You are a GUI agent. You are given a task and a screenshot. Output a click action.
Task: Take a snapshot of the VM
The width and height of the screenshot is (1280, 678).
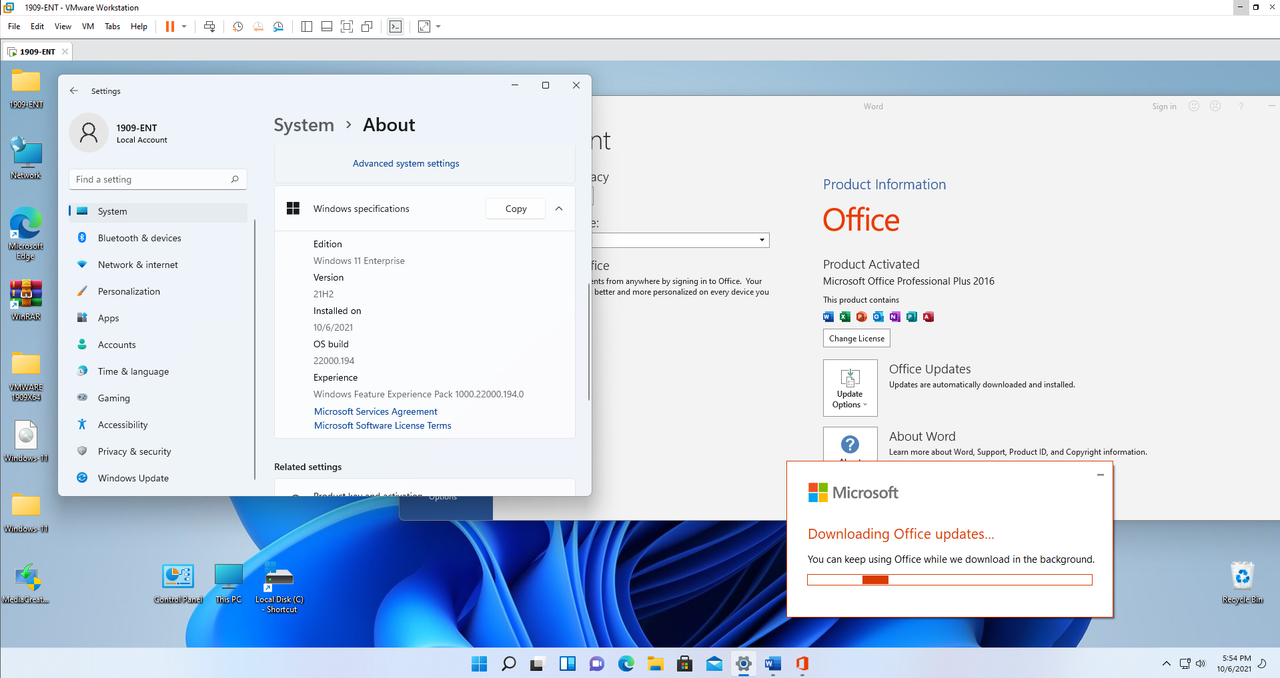coord(238,26)
